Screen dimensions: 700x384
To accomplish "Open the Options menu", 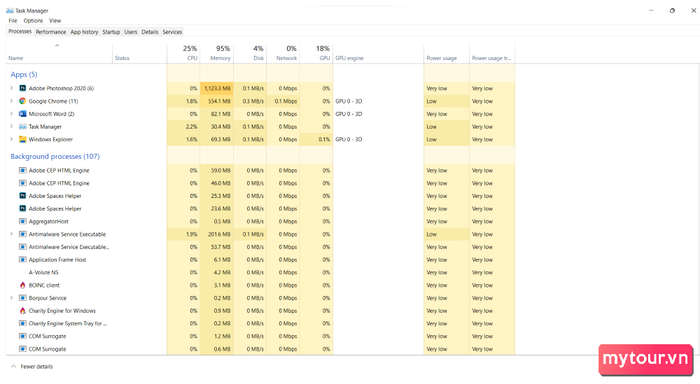I will 33,21.
